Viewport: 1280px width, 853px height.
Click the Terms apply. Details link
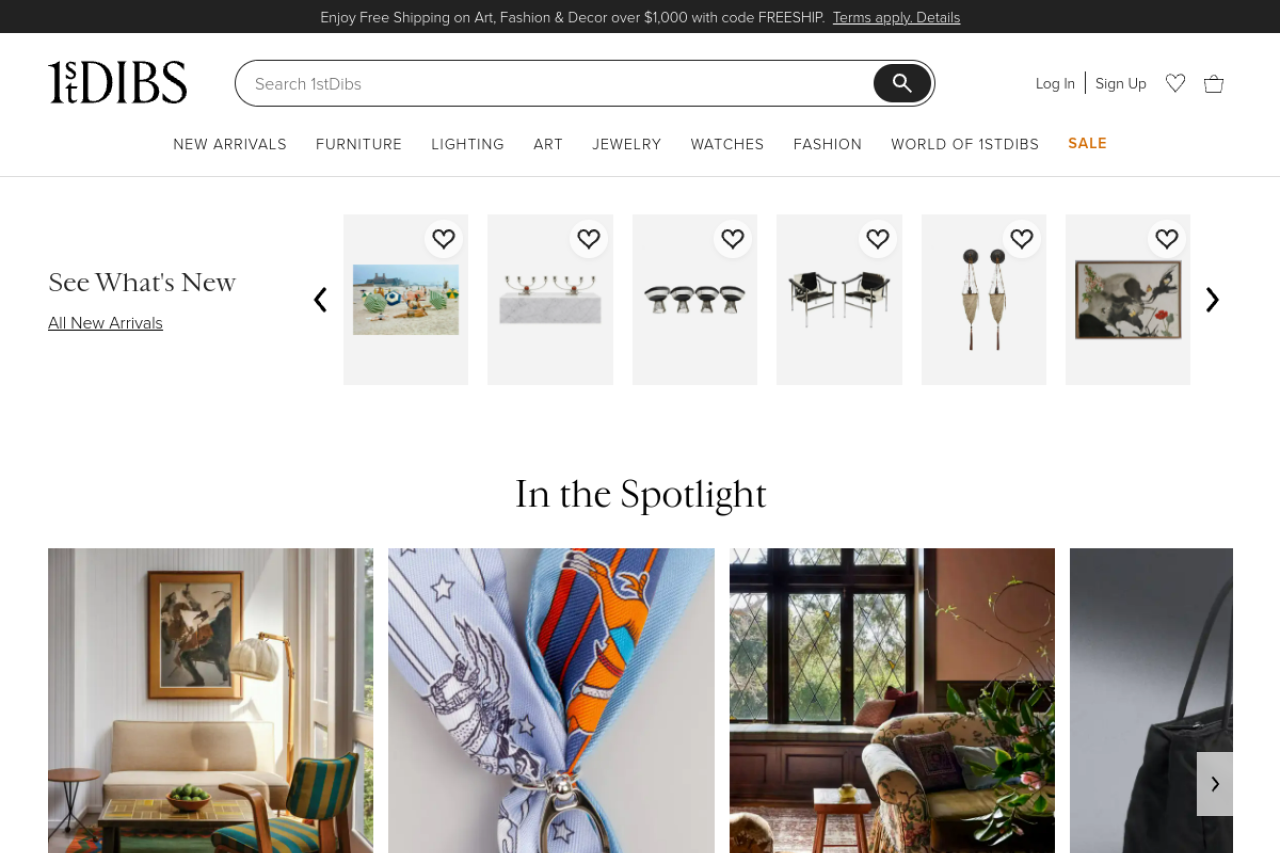coord(896,17)
